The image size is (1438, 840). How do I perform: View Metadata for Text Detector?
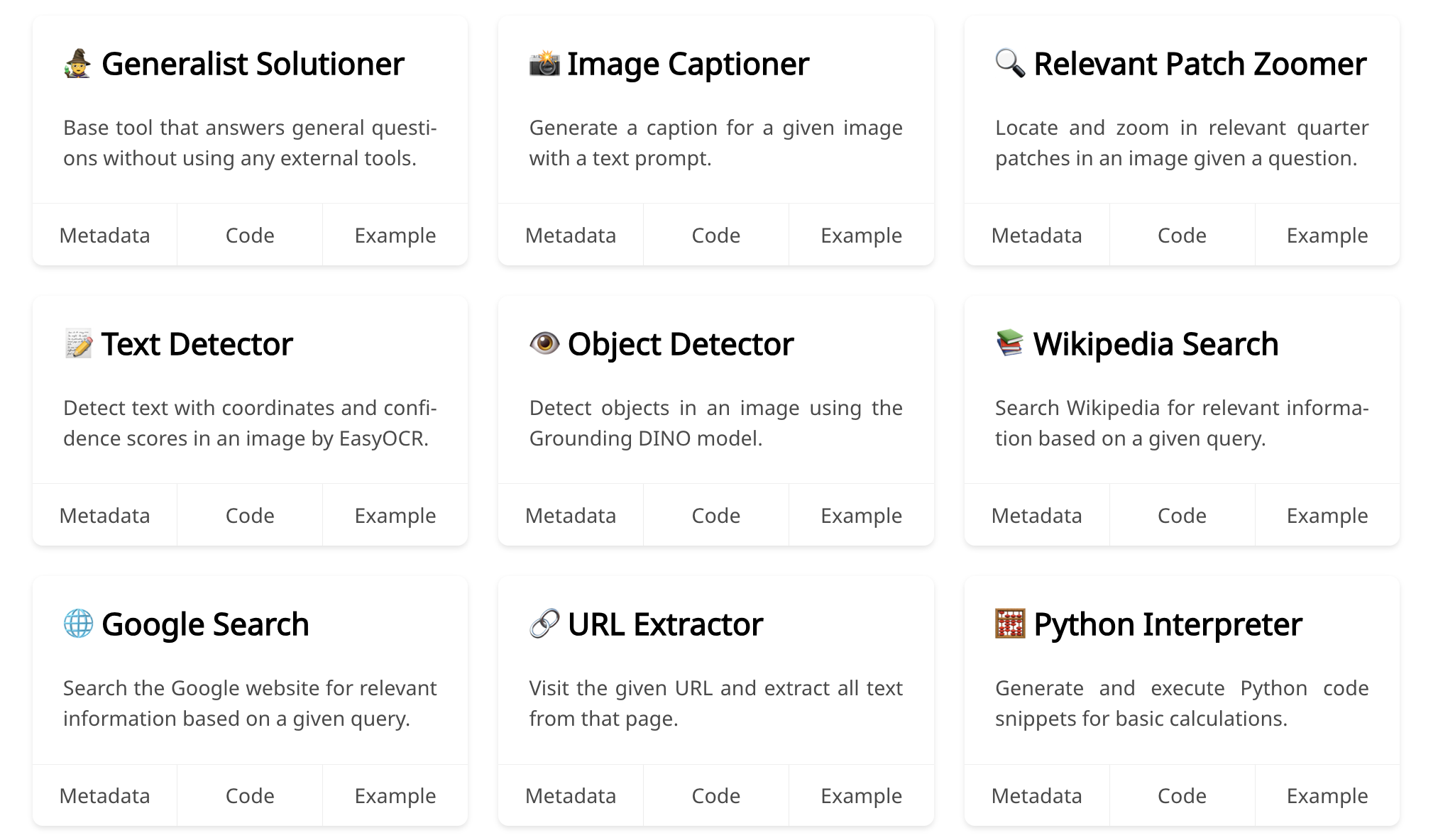[x=105, y=515]
